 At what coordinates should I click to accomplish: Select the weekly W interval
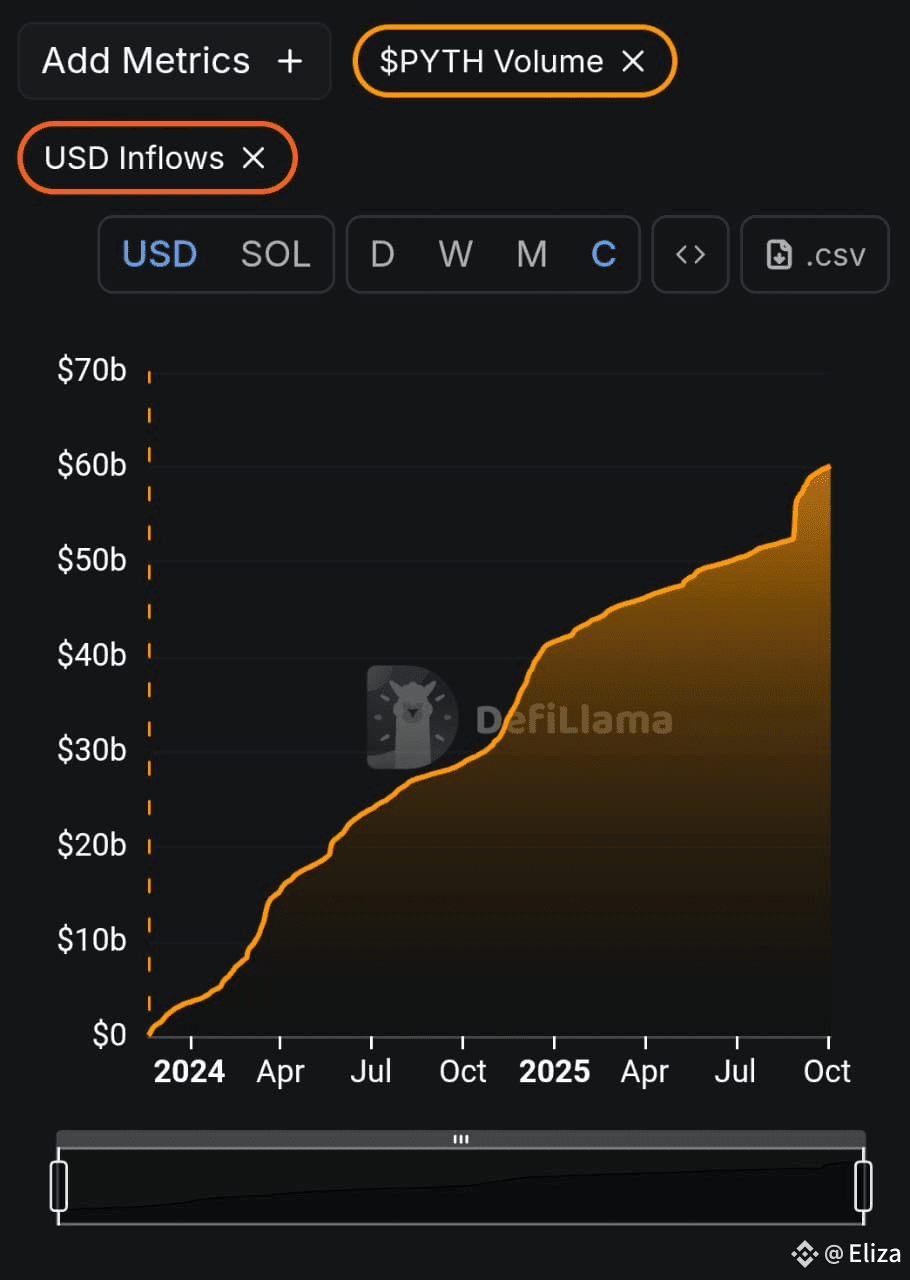click(456, 254)
